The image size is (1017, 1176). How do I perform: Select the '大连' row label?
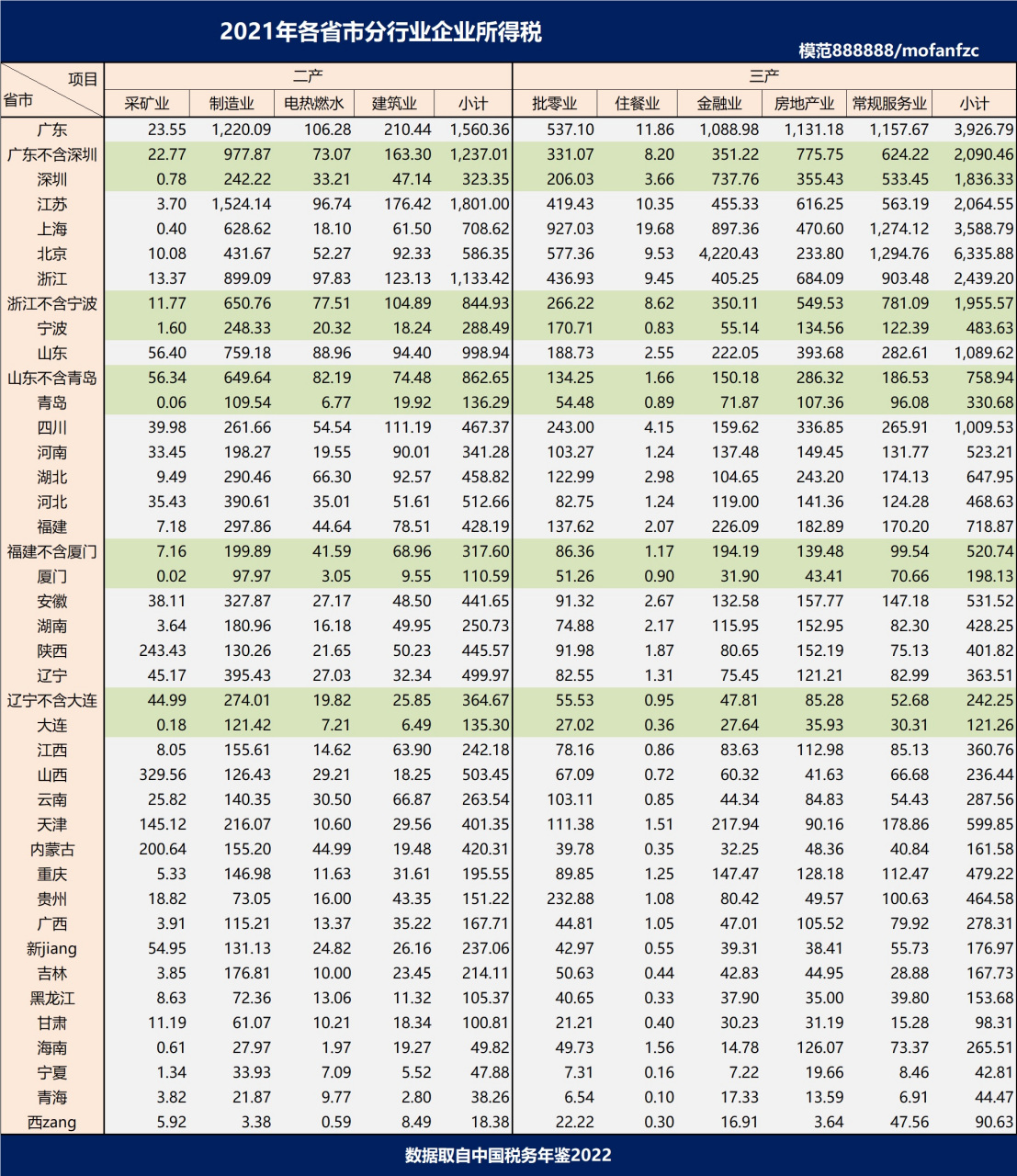(52, 725)
